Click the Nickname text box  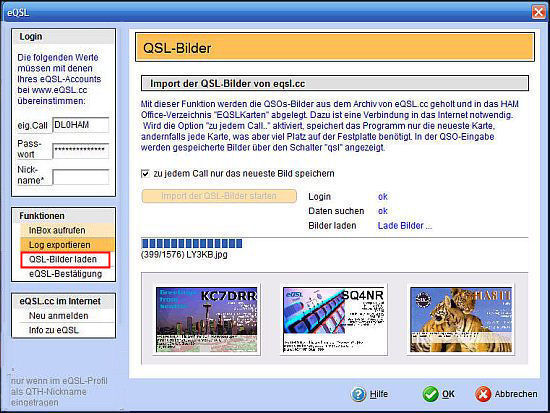pyautogui.click(x=81, y=176)
